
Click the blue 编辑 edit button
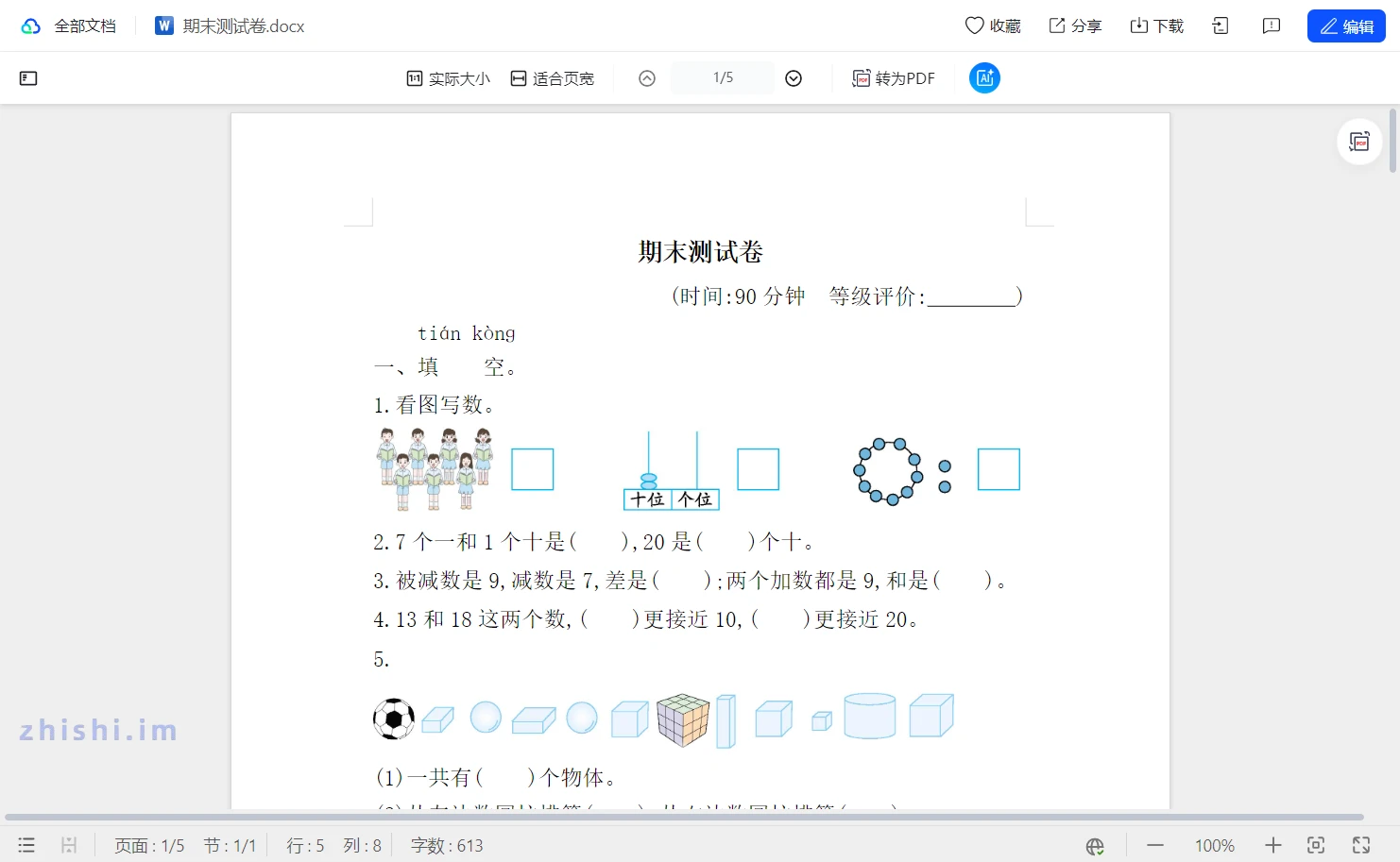click(x=1346, y=26)
